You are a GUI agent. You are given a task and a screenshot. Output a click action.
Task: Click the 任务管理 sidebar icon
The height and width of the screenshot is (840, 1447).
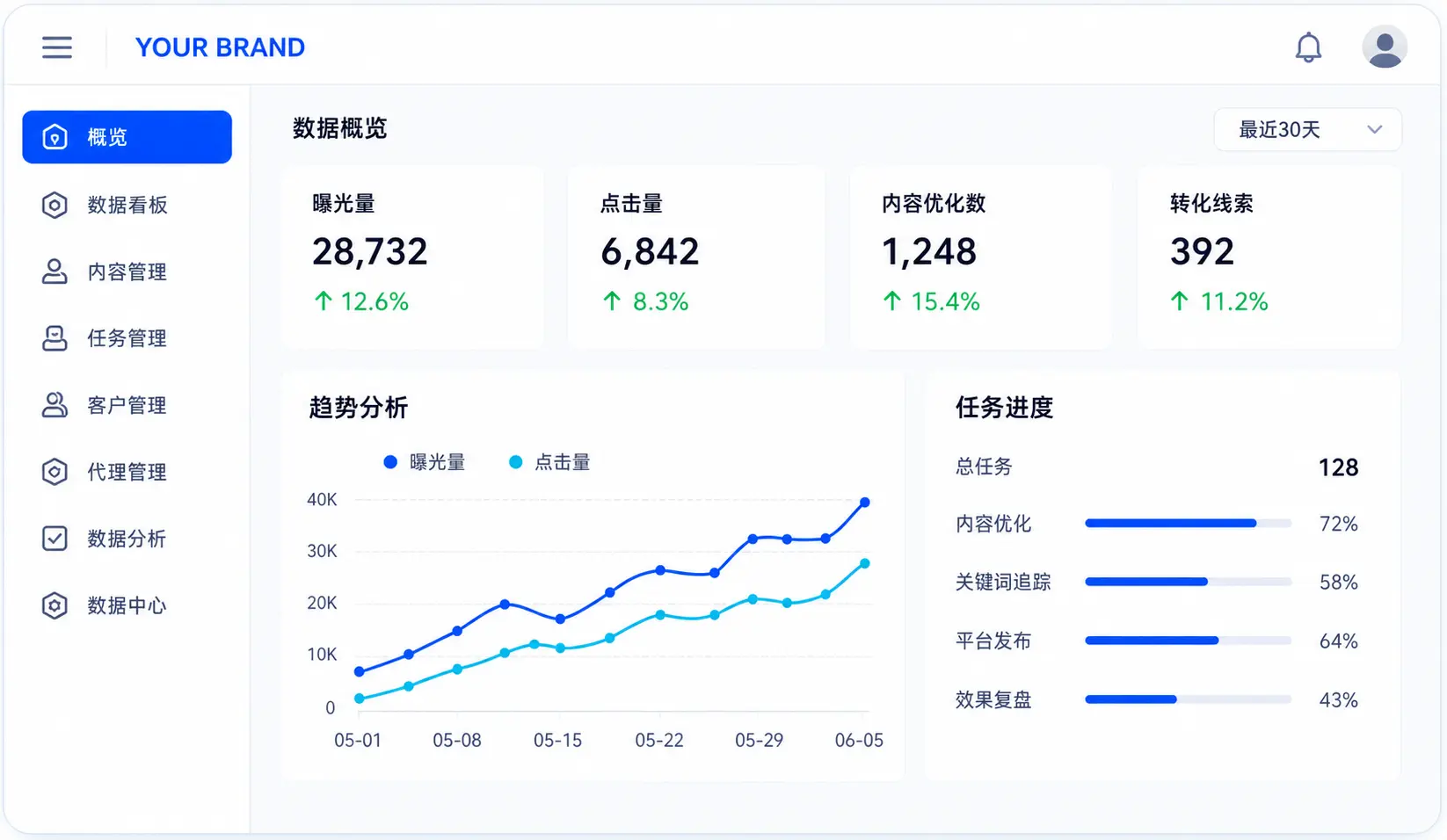click(55, 338)
